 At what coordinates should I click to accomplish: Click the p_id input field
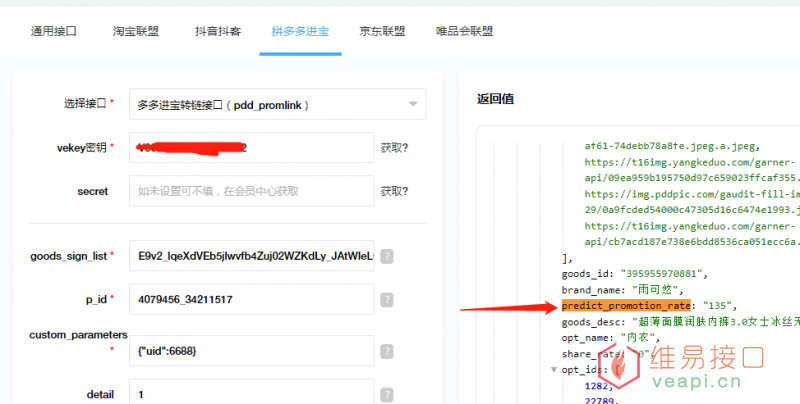point(252,299)
